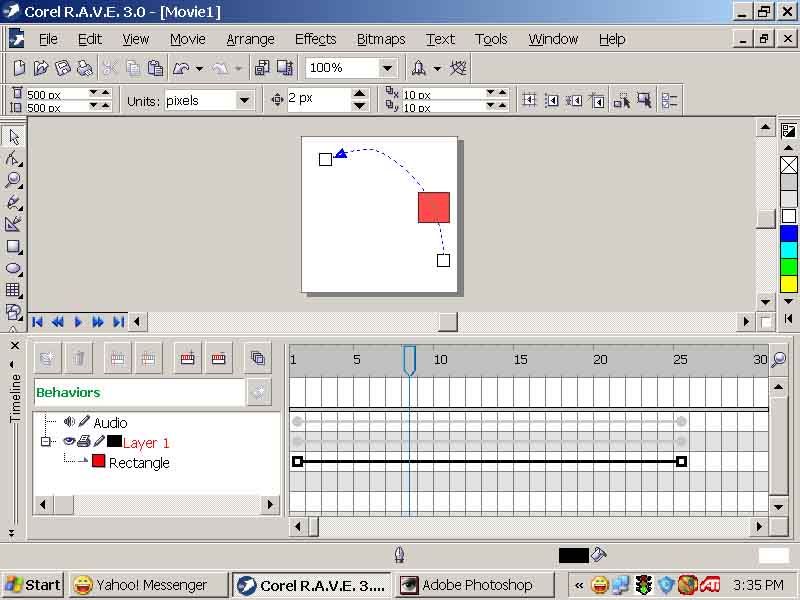Select the blue color swatch
The image size is (800, 600).
click(789, 233)
